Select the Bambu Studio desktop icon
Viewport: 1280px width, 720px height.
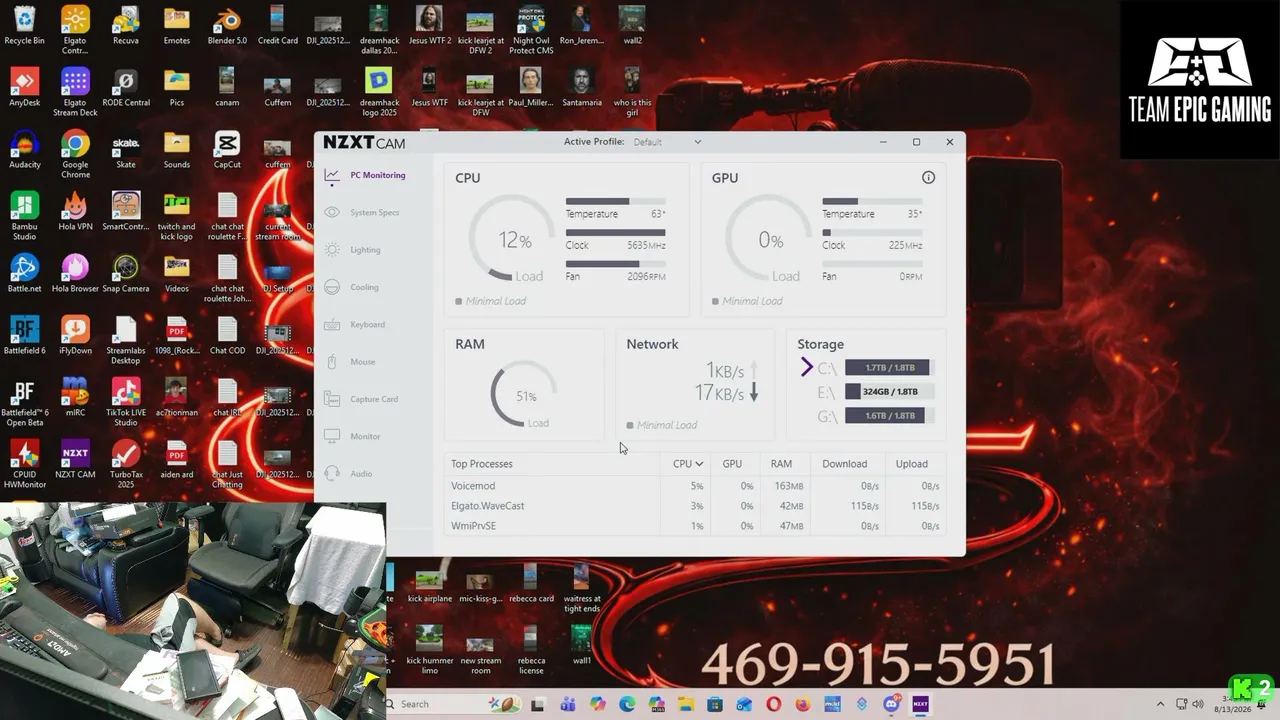tap(24, 216)
